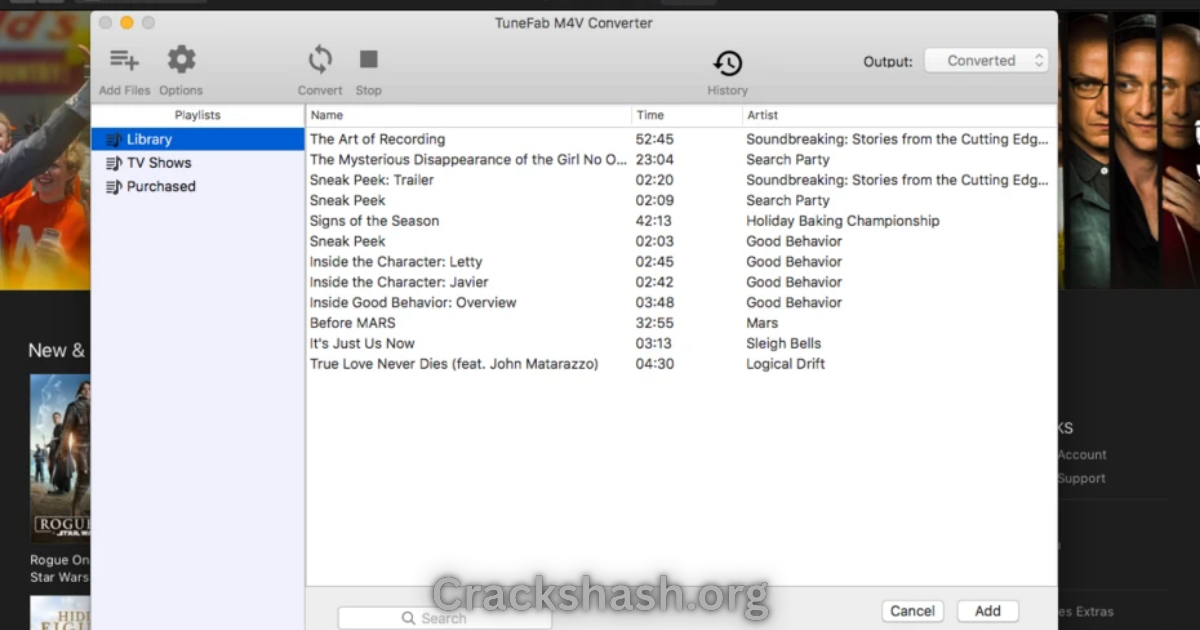This screenshot has width=1200, height=630.
Task: Select Signs of the Season row
Action: 681,221
